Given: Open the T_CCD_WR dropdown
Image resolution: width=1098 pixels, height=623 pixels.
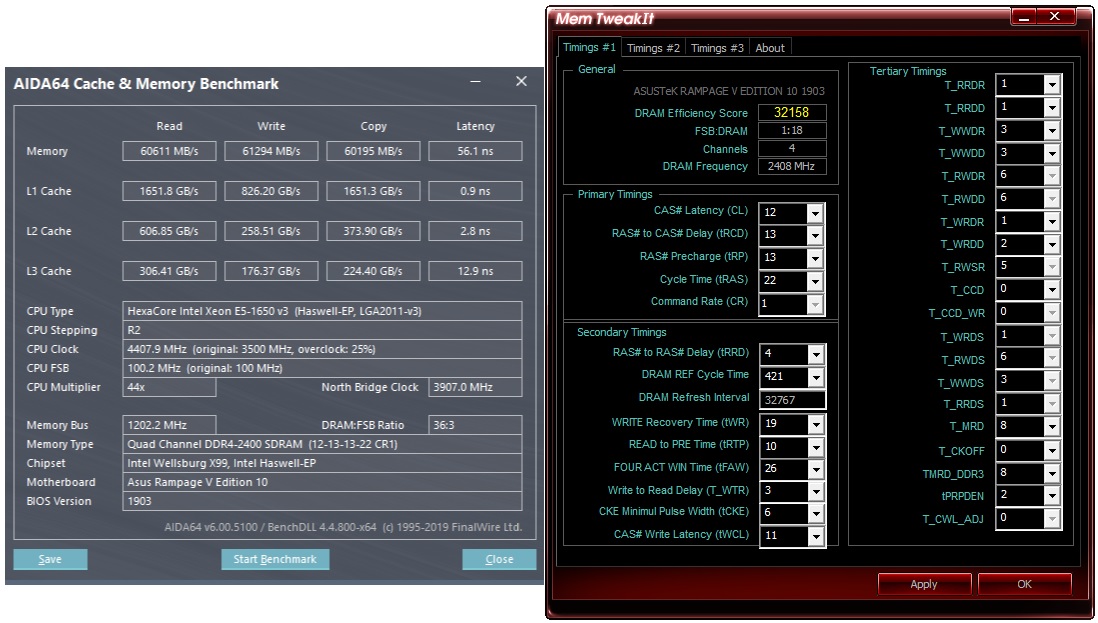Looking at the screenshot, I should (1052, 312).
